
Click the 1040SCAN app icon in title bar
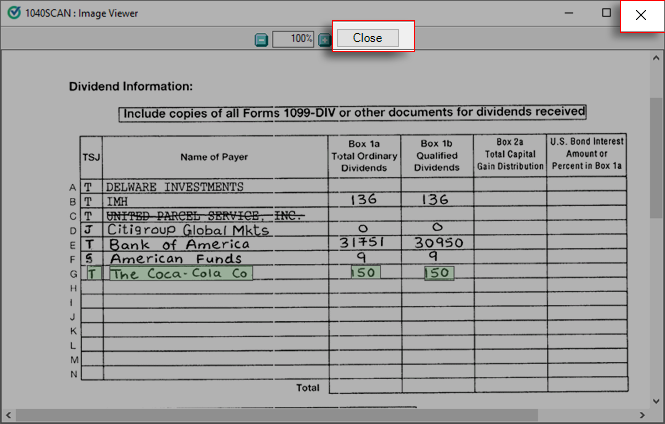tap(13, 13)
